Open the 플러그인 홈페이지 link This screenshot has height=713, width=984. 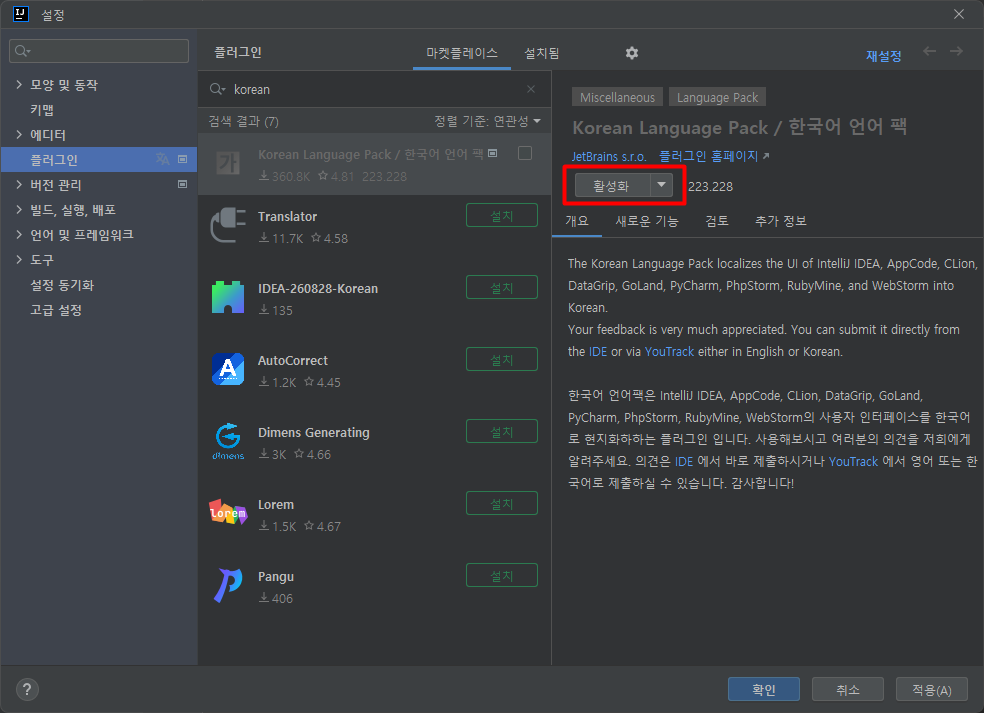coord(714,156)
